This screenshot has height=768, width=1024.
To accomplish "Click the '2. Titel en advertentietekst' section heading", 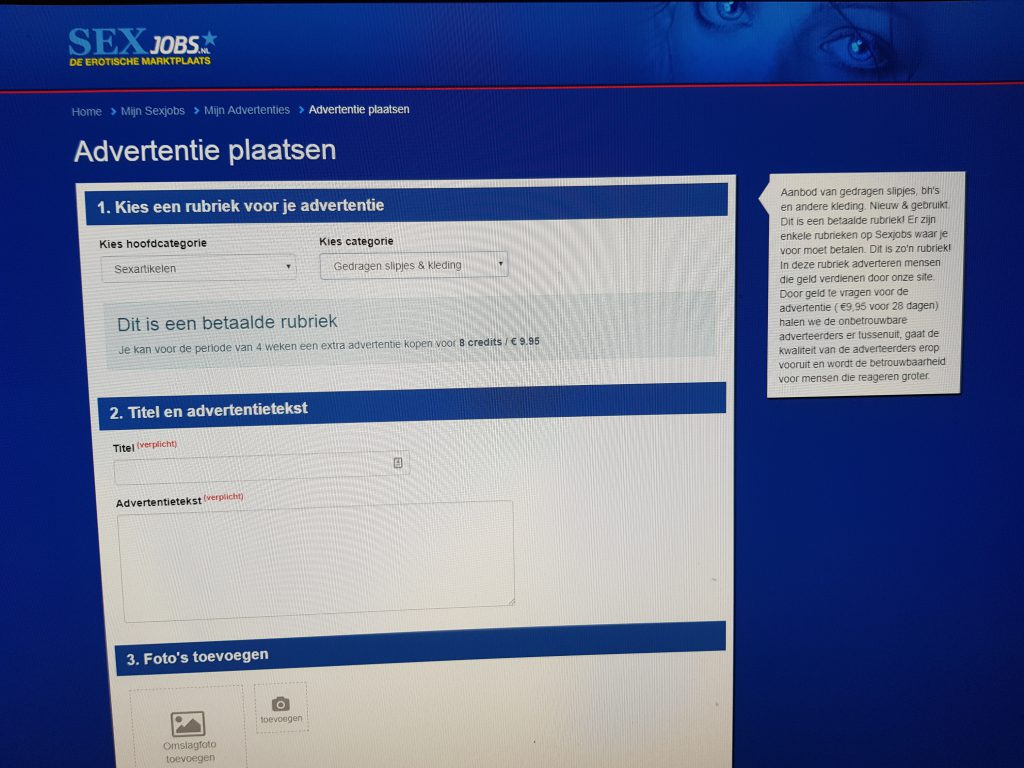I will (208, 411).
